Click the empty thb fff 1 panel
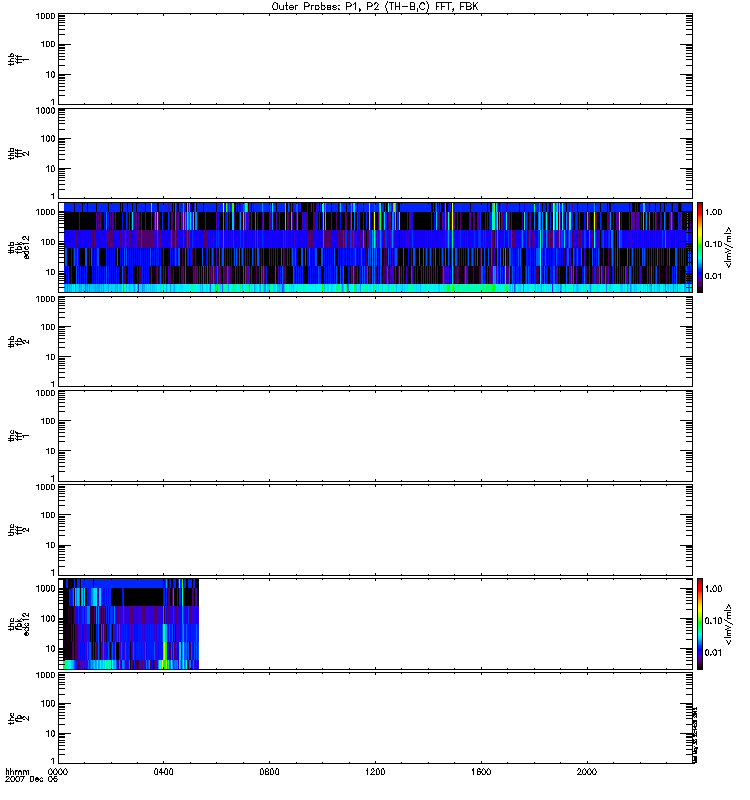 pos(375,58)
